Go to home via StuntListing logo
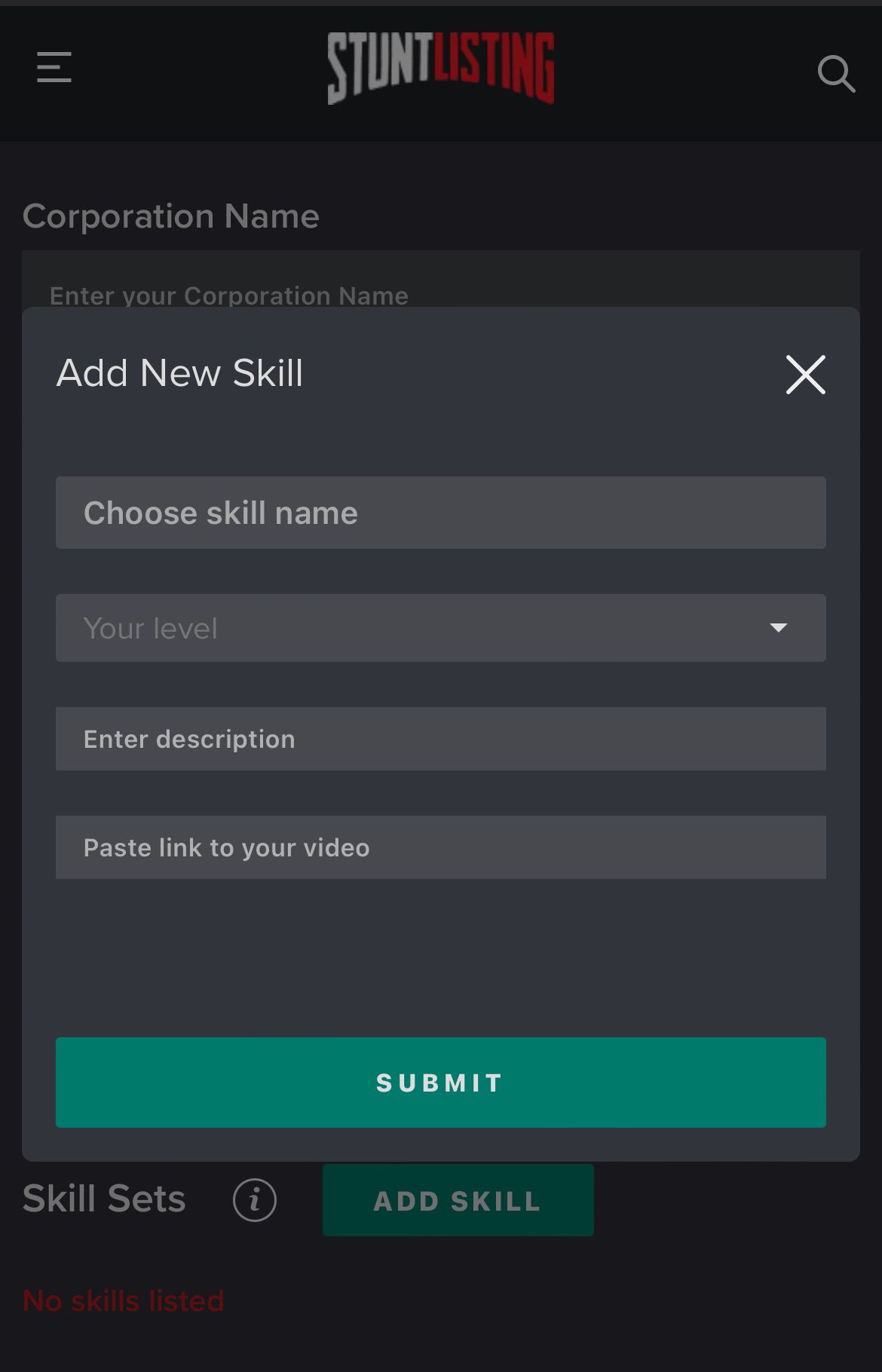The image size is (882, 1372). [441, 68]
